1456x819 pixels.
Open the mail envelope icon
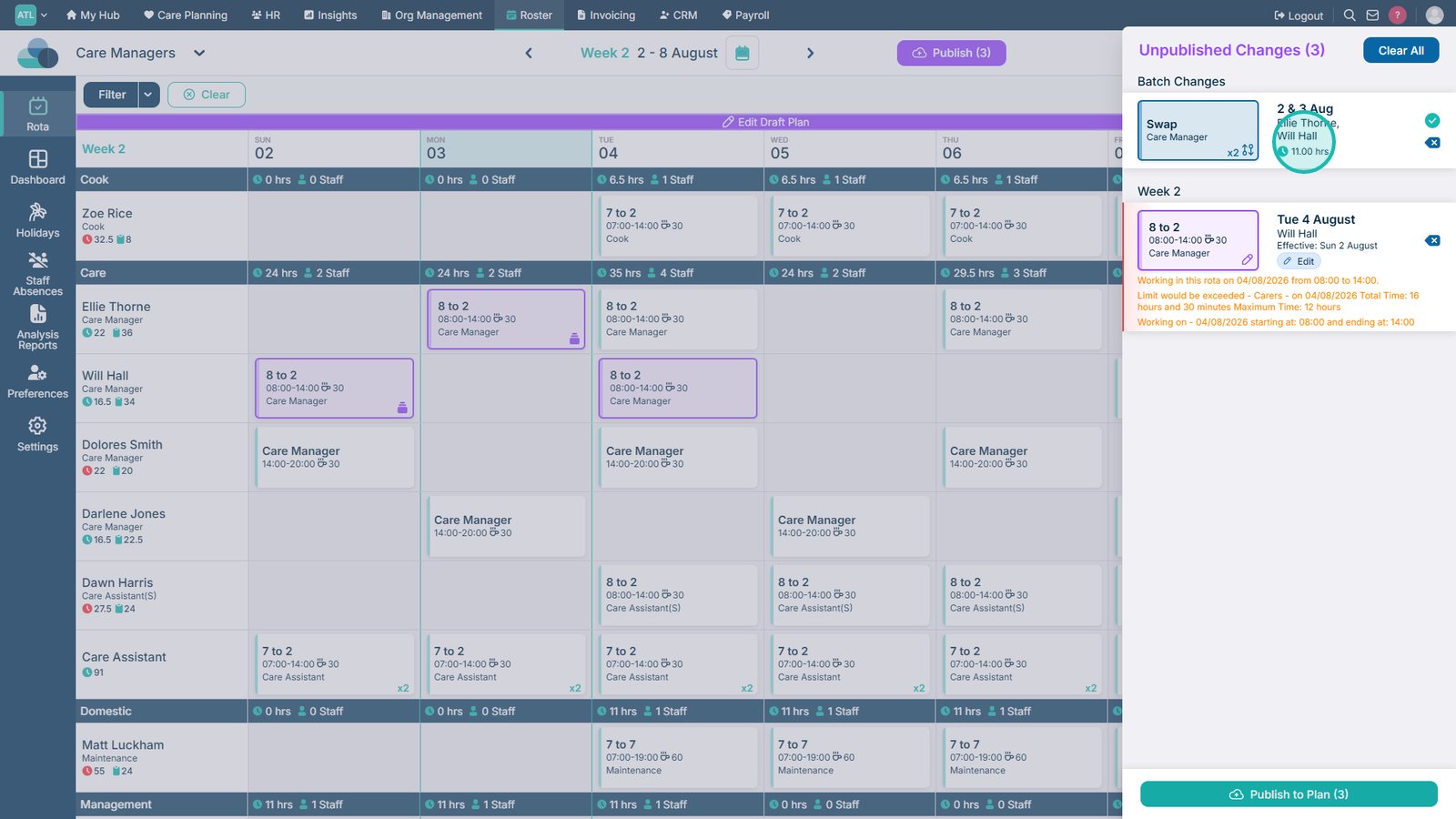1372,15
